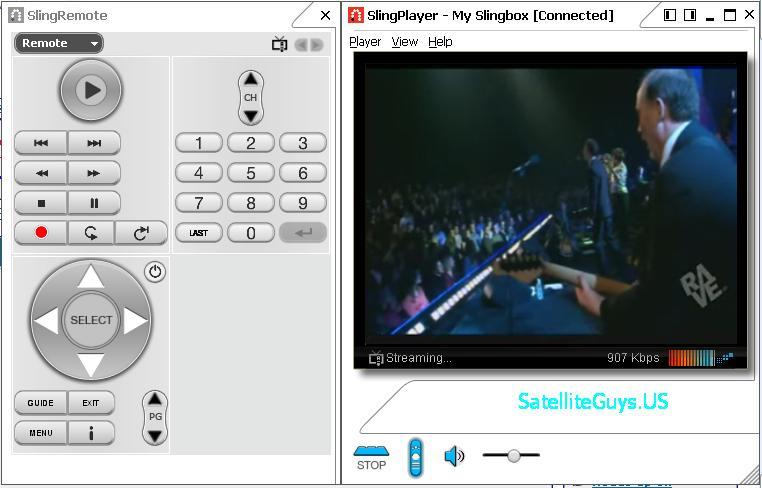Open the Player menu

point(365,42)
